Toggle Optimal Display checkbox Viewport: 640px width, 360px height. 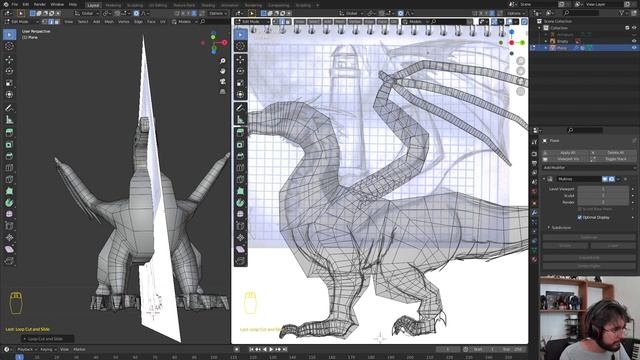[580, 218]
